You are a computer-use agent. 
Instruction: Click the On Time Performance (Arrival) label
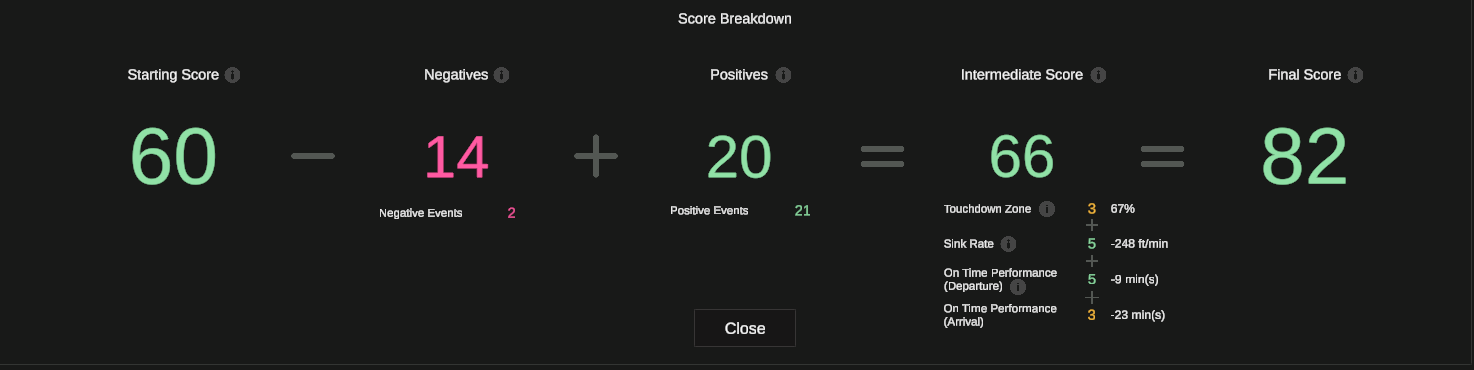(1000, 315)
